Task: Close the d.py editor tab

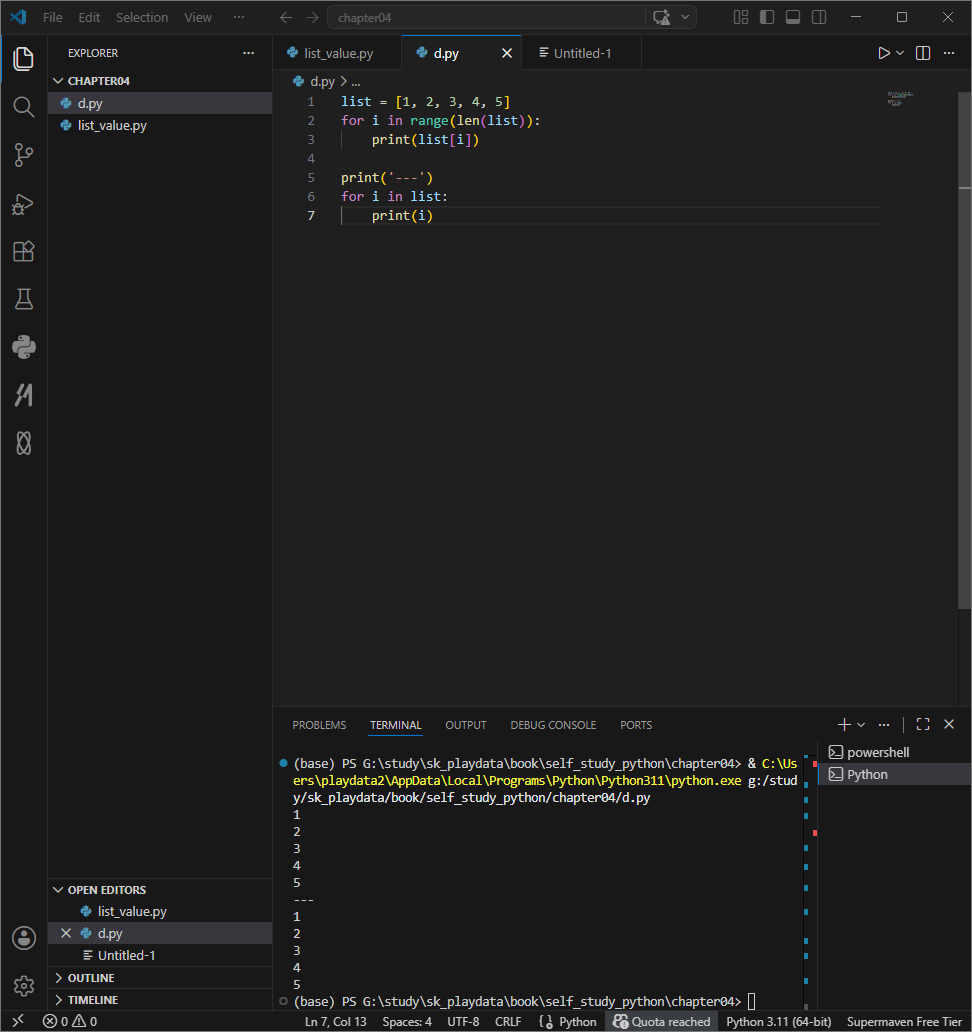Action: point(507,53)
